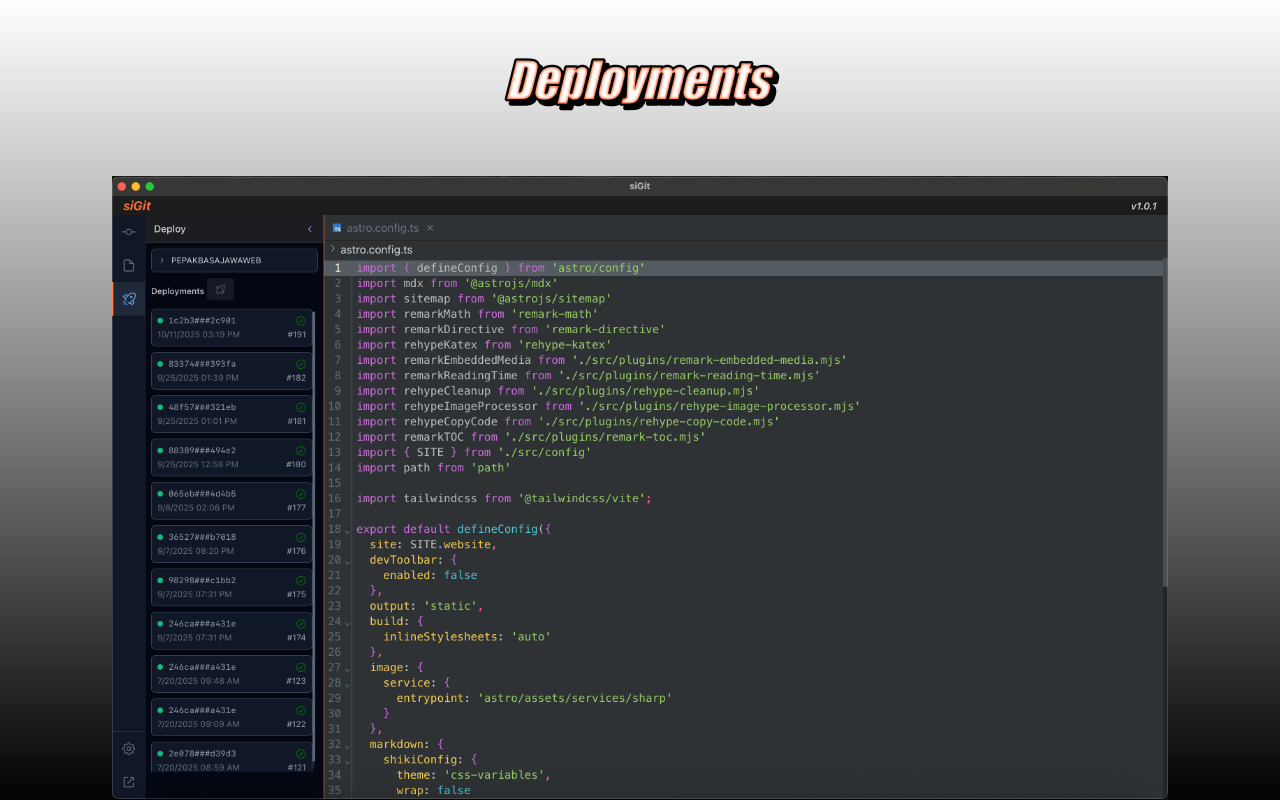The height and width of the screenshot is (800, 1280).
Task: Open deployment #191 from 10/11/2025 03:19 PM
Action: tap(232, 328)
